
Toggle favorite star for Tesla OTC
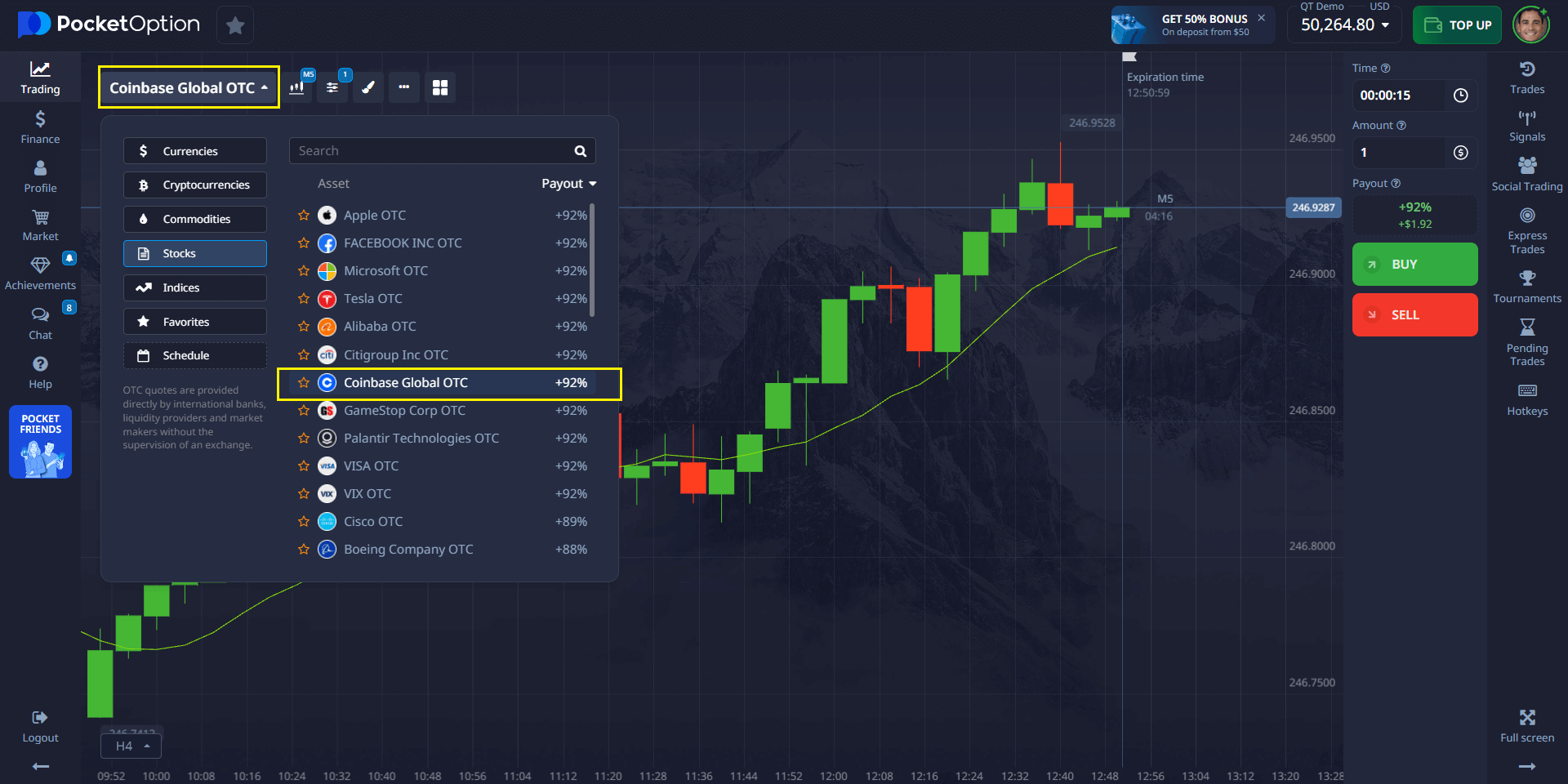click(x=304, y=299)
